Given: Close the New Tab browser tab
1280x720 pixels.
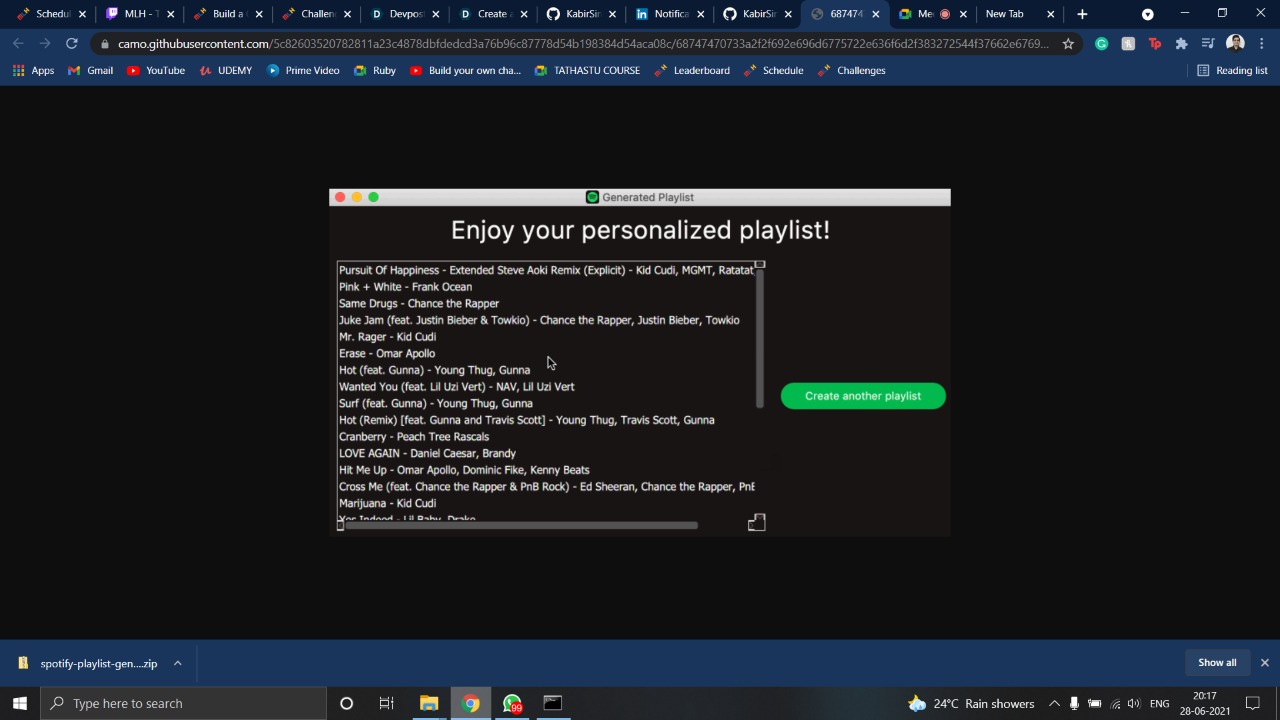Looking at the screenshot, I should coord(1050,14).
